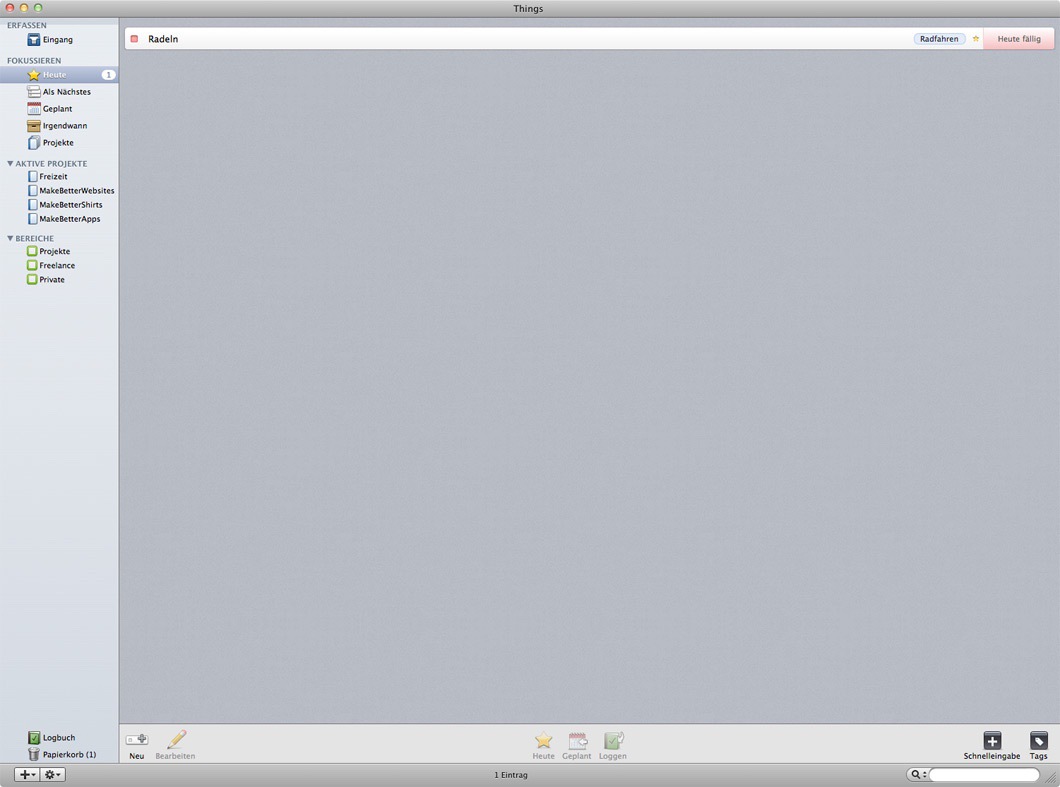Click the Heute fällig due label
The image size is (1060, 787).
[x=1019, y=39]
